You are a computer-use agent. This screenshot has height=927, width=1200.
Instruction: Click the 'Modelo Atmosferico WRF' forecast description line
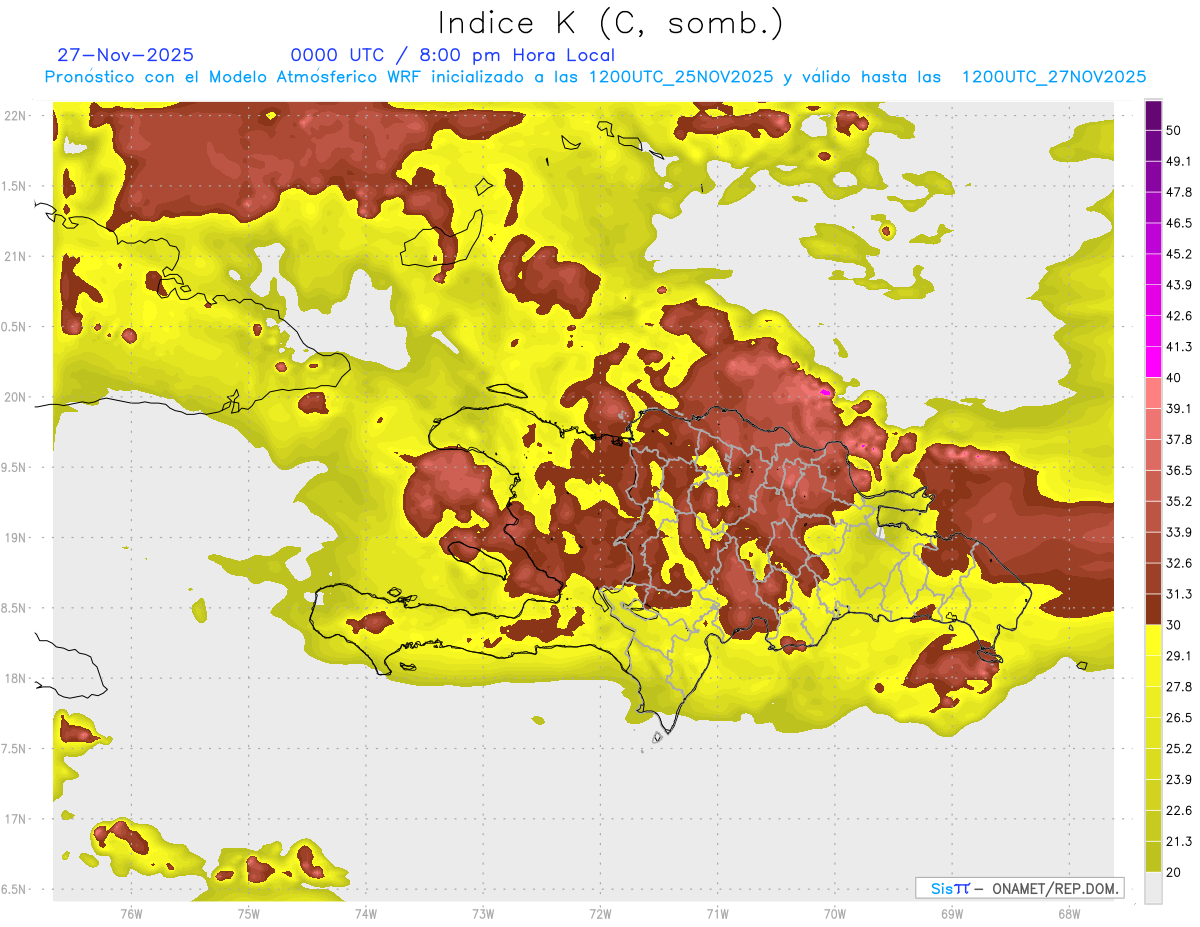click(x=595, y=77)
